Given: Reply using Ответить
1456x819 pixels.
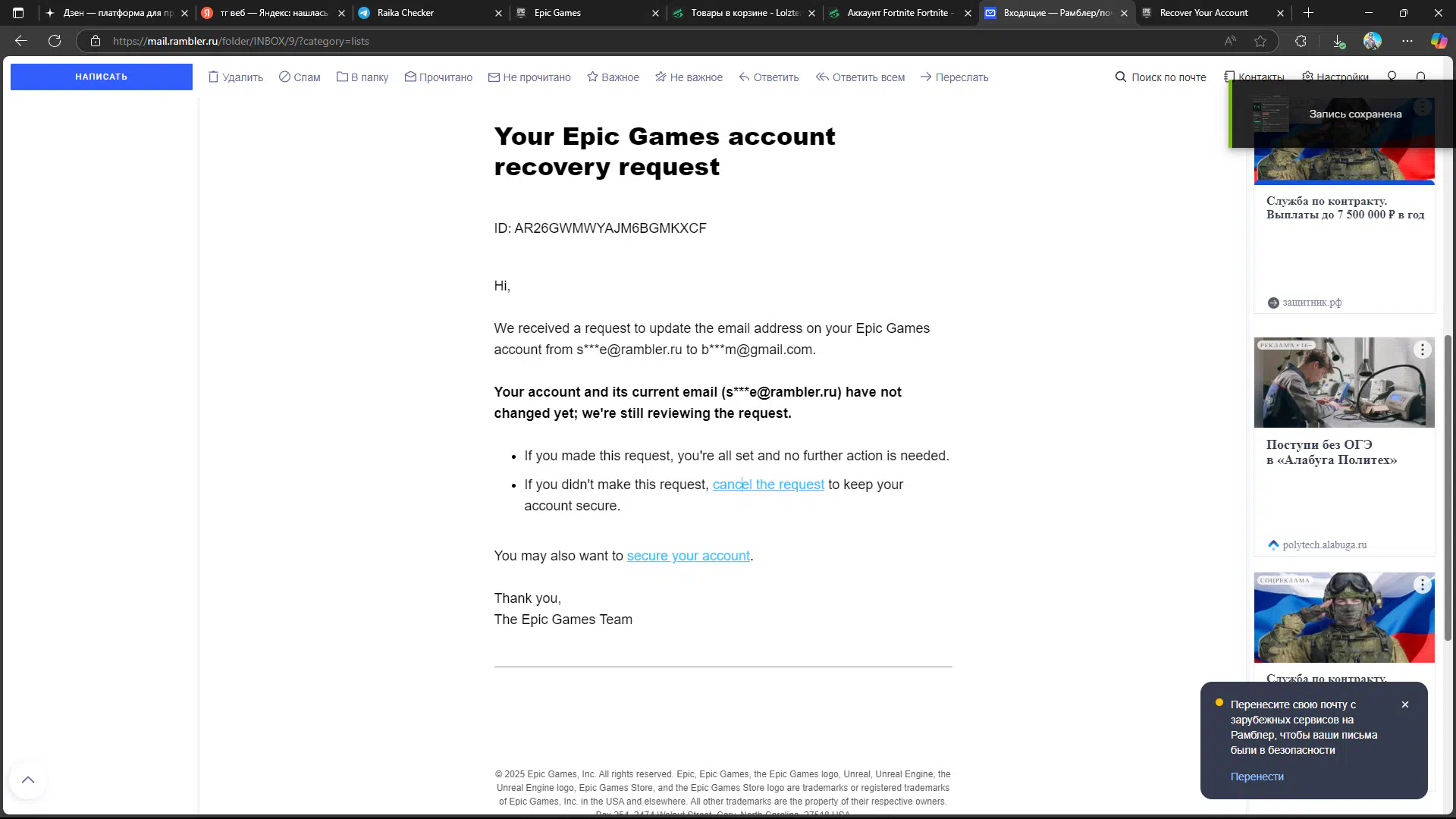Looking at the screenshot, I should tap(769, 77).
